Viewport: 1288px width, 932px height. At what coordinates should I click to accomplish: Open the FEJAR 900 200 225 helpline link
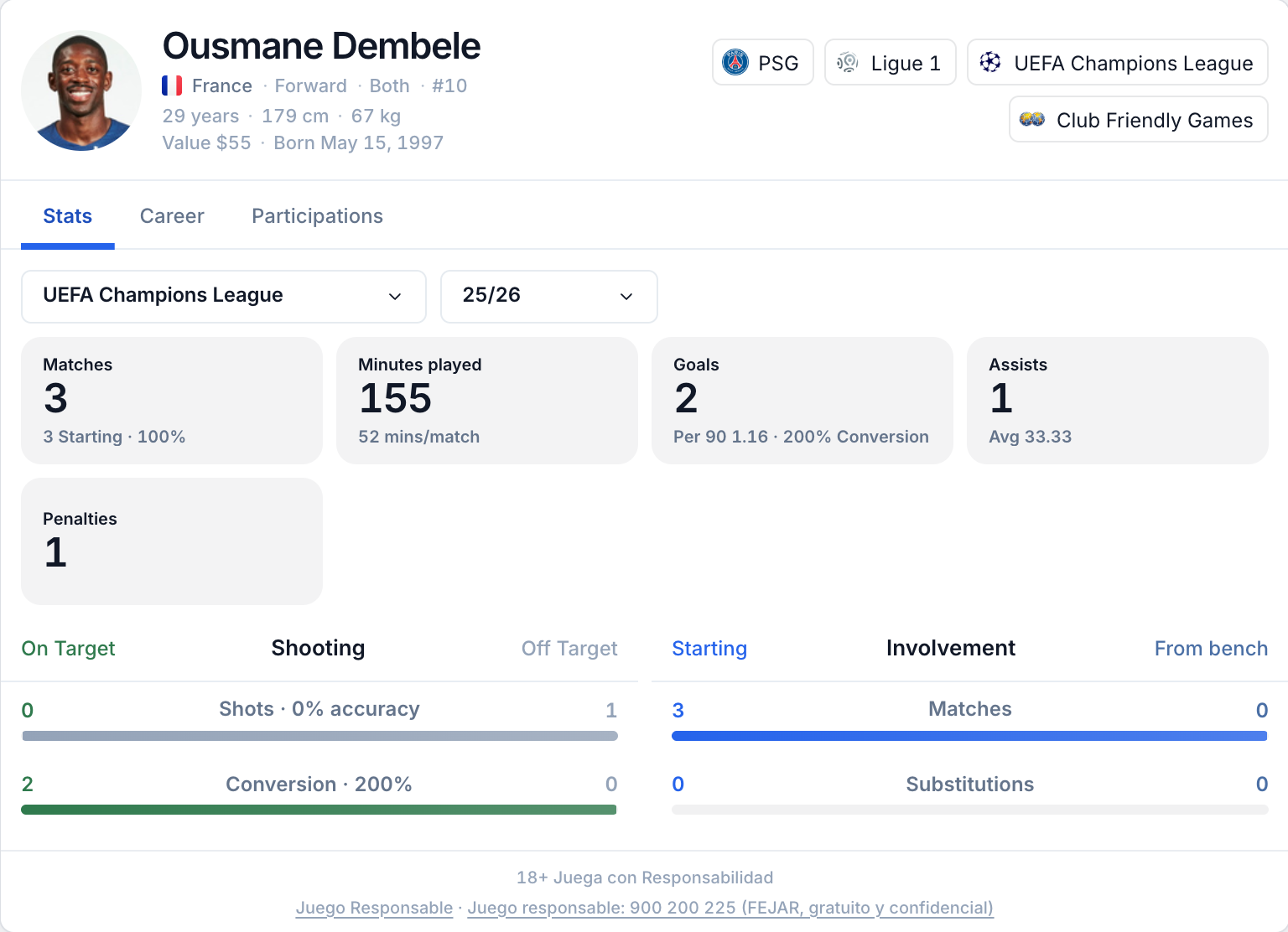(730, 908)
